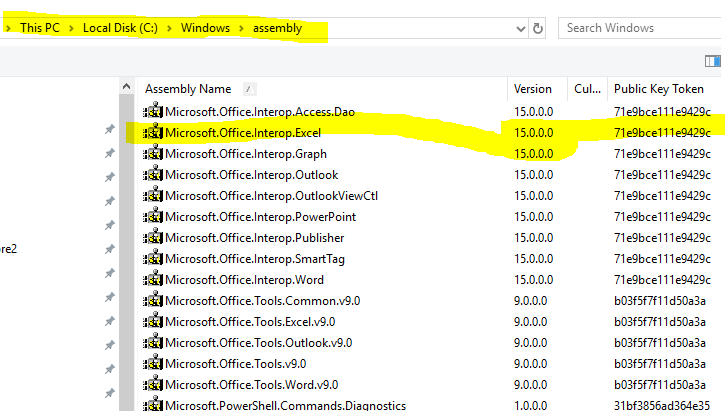
Task: Click the navigation pane scroll up arrow
Action: 126,86
